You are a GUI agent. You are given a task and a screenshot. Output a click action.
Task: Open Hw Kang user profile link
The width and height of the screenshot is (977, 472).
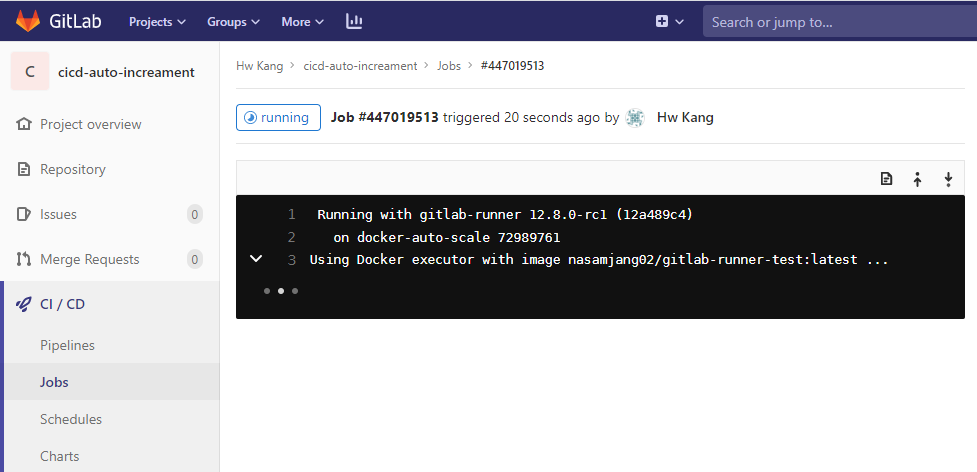[685, 117]
